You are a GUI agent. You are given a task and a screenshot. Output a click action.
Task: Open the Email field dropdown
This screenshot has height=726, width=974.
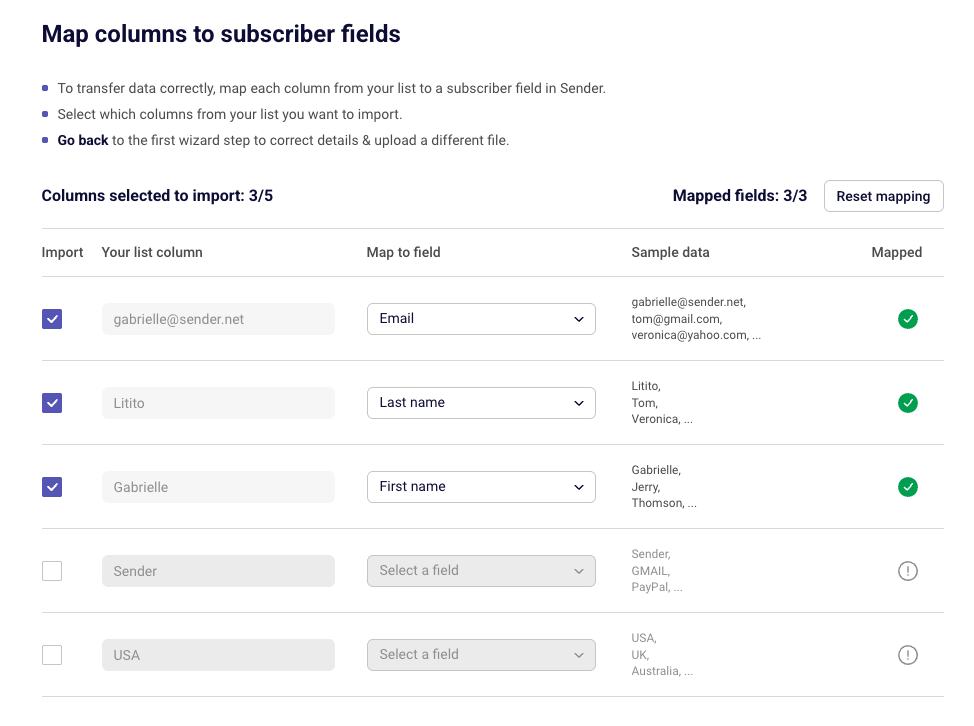[x=481, y=319]
